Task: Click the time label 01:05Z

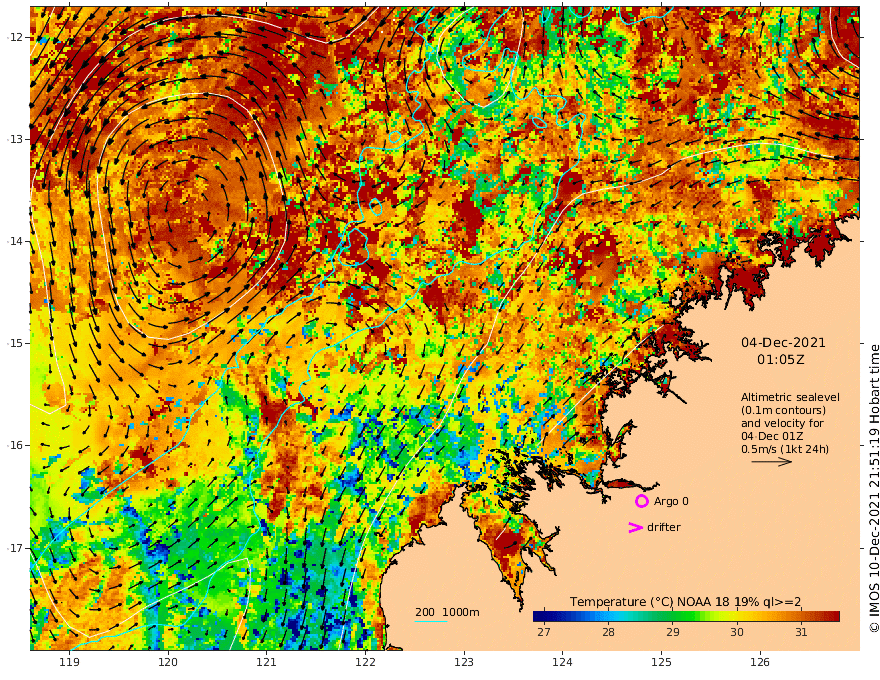Action: [781, 360]
